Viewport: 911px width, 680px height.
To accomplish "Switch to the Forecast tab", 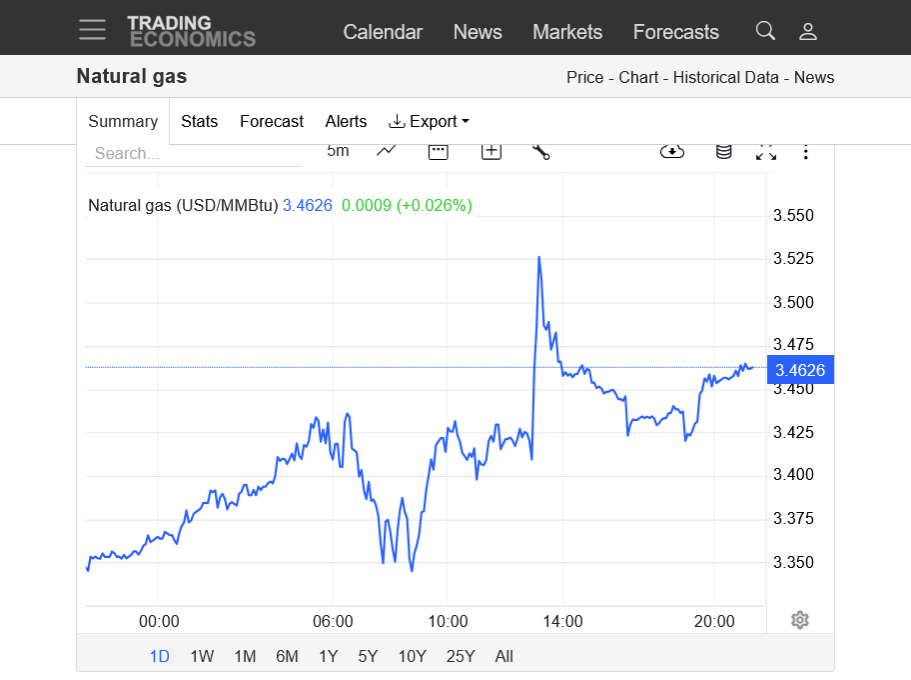I will click(x=271, y=121).
